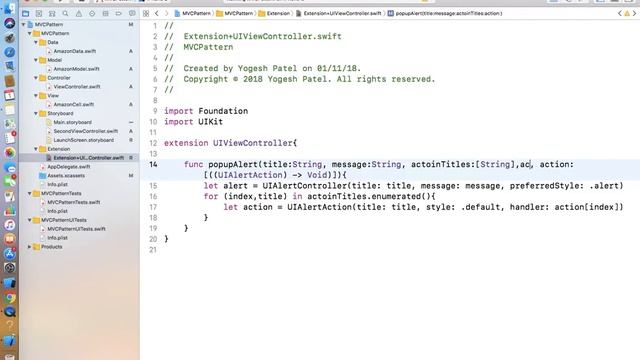Click Extension folder in the jump bar
This screenshot has width=640, height=360.
pyautogui.click(x=274, y=13)
